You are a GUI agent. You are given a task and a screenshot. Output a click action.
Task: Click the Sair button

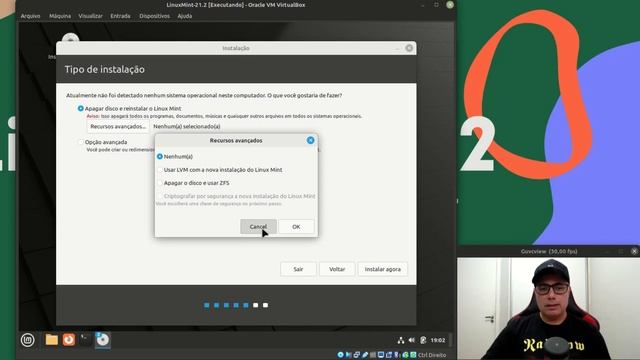[x=298, y=269]
